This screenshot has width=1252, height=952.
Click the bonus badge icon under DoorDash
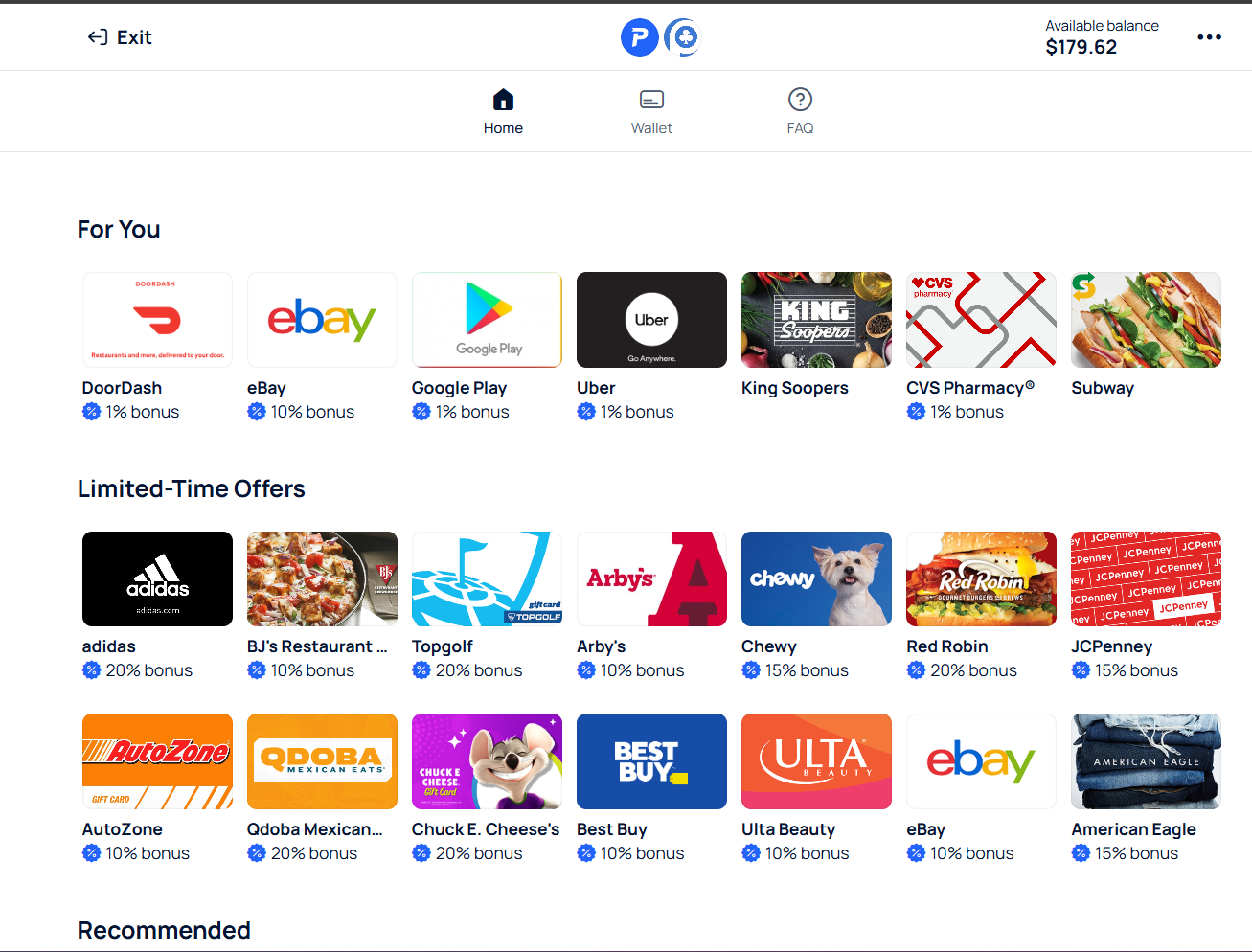(91, 412)
